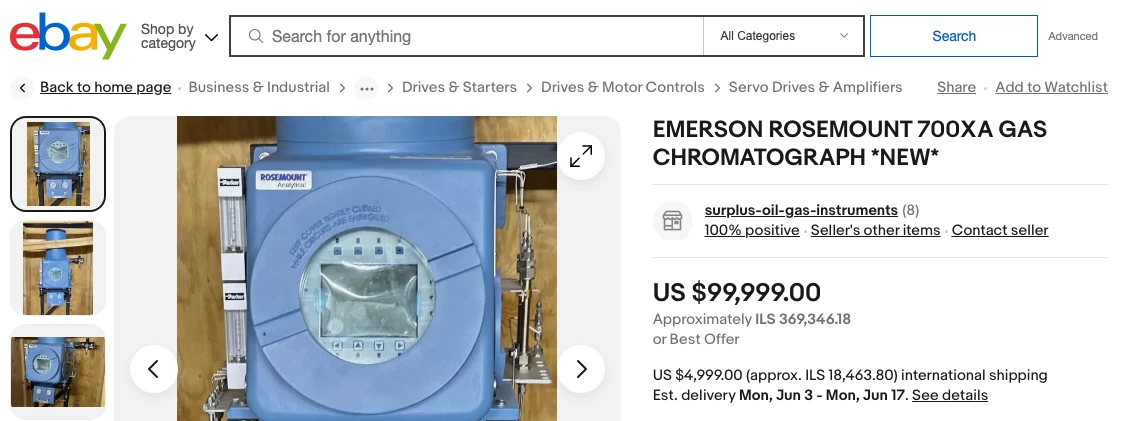Open the Advanced search link
The height and width of the screenshot is (421, 1128).
[x=1072, y=36]
